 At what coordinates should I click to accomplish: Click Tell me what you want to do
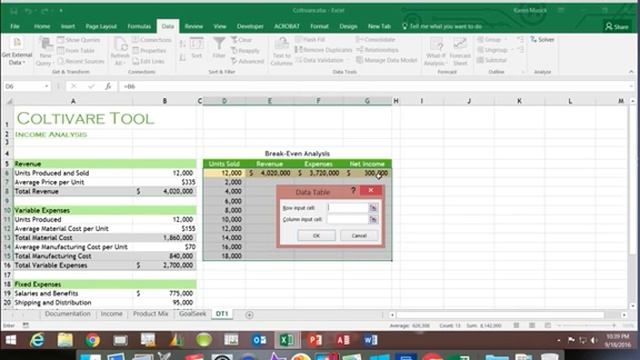442,26
